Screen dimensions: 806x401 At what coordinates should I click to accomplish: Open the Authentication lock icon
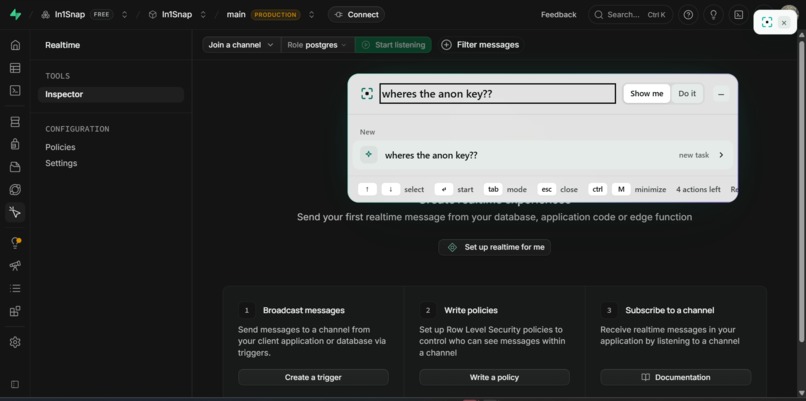pos(15,144)
